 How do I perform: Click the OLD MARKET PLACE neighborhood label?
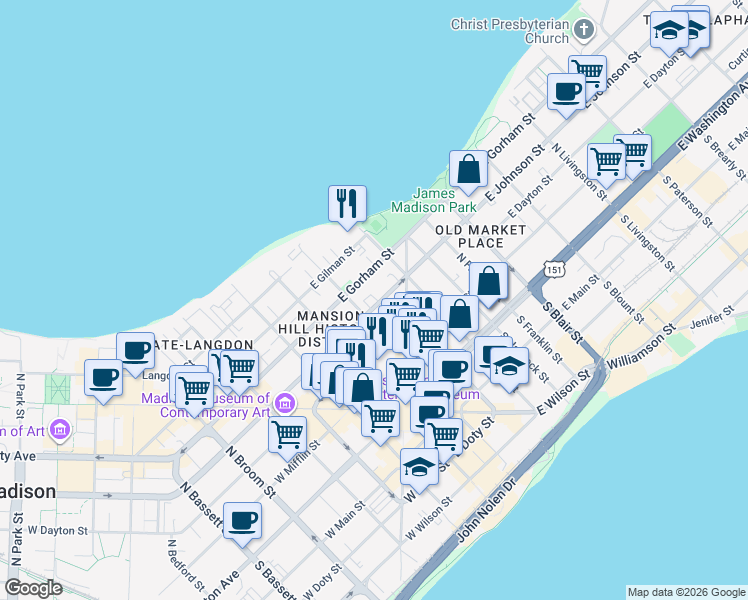[480, 237]
